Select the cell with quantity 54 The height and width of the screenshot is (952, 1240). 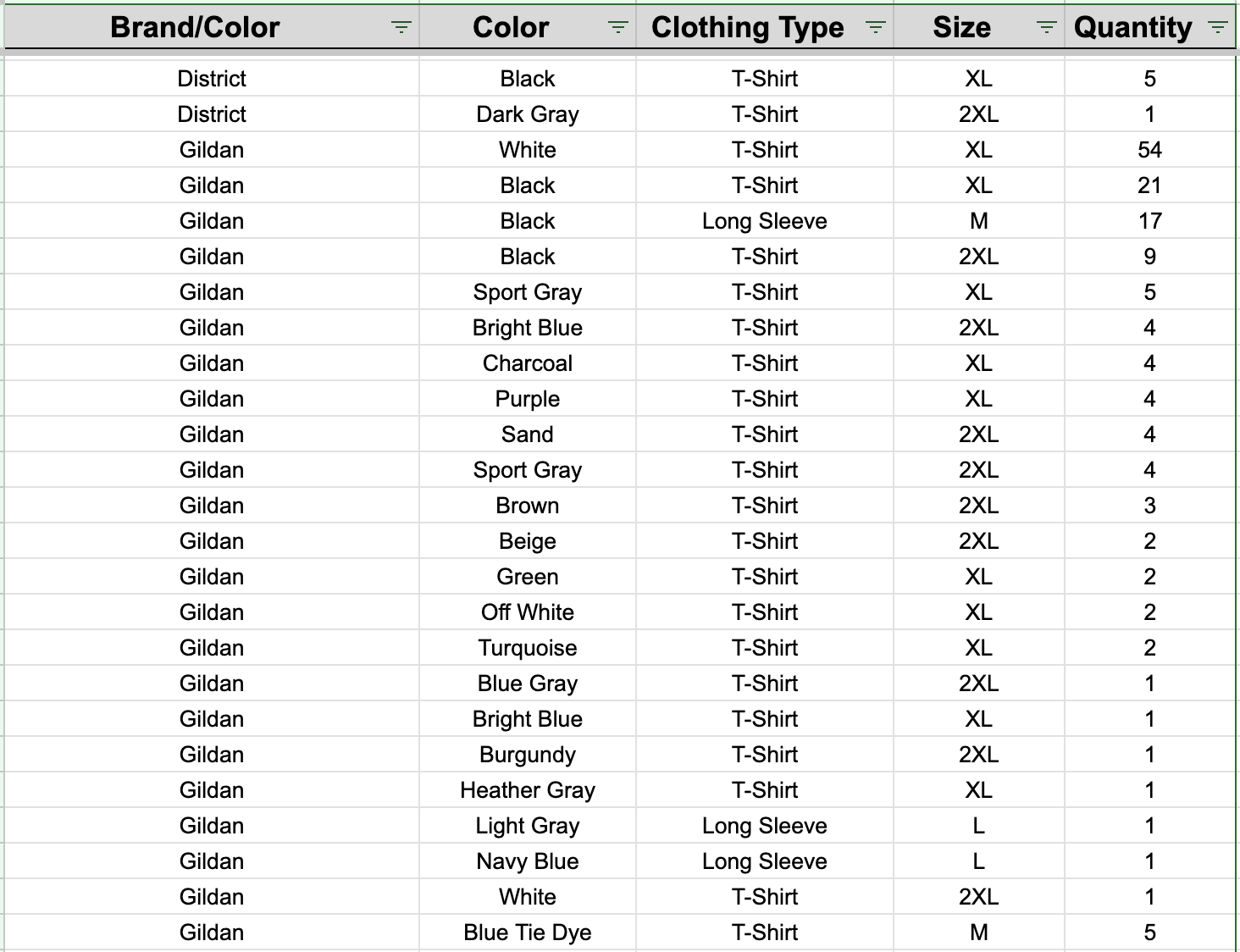click(x=1149, y=150)
